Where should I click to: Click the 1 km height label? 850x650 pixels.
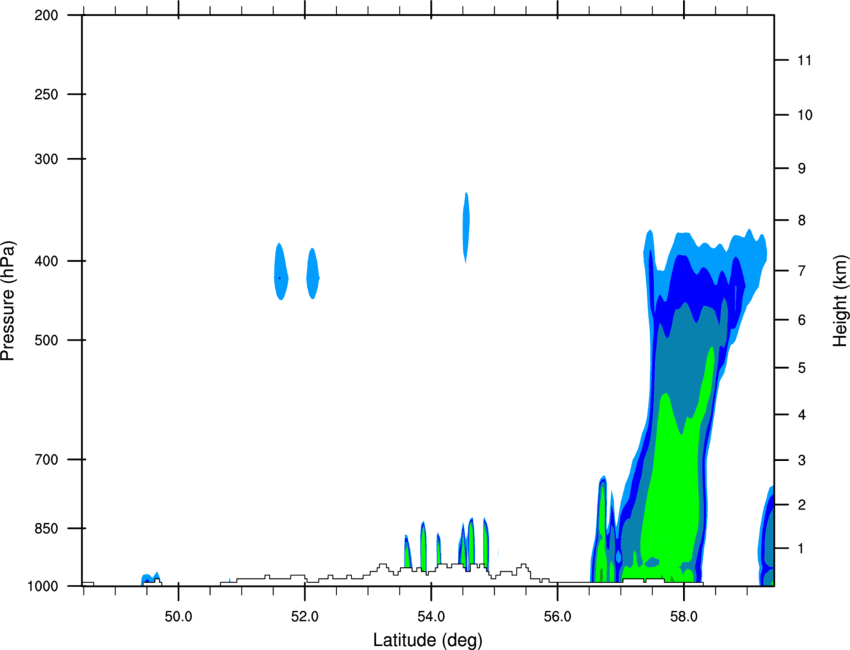pos(801,549)
